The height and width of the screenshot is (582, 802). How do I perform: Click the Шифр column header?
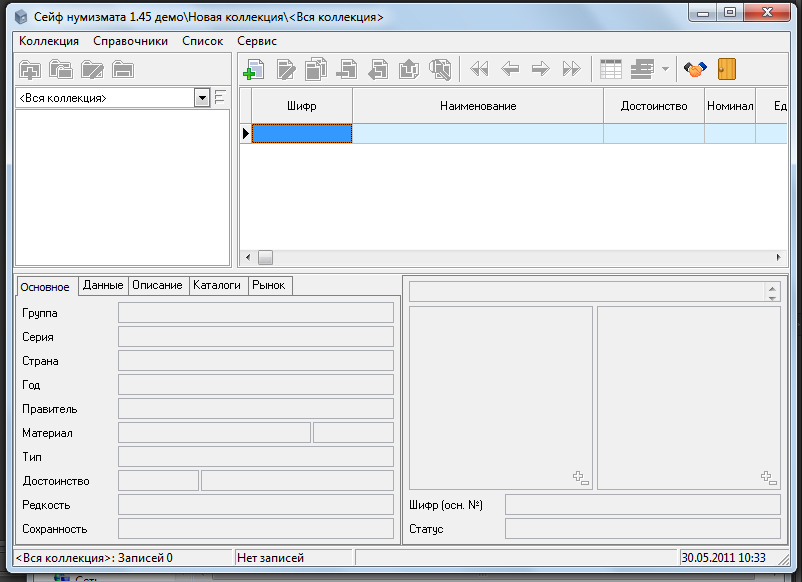[301, 106]
